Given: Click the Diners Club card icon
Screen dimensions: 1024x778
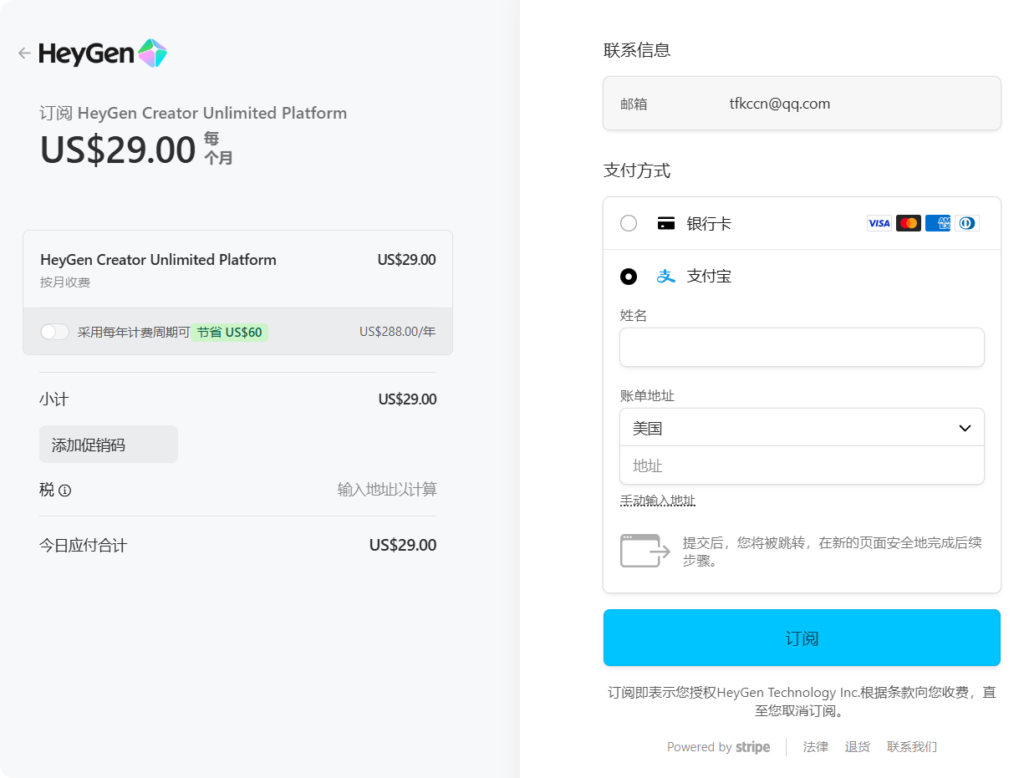Looking at the screenshot, I should pos(966,223).
